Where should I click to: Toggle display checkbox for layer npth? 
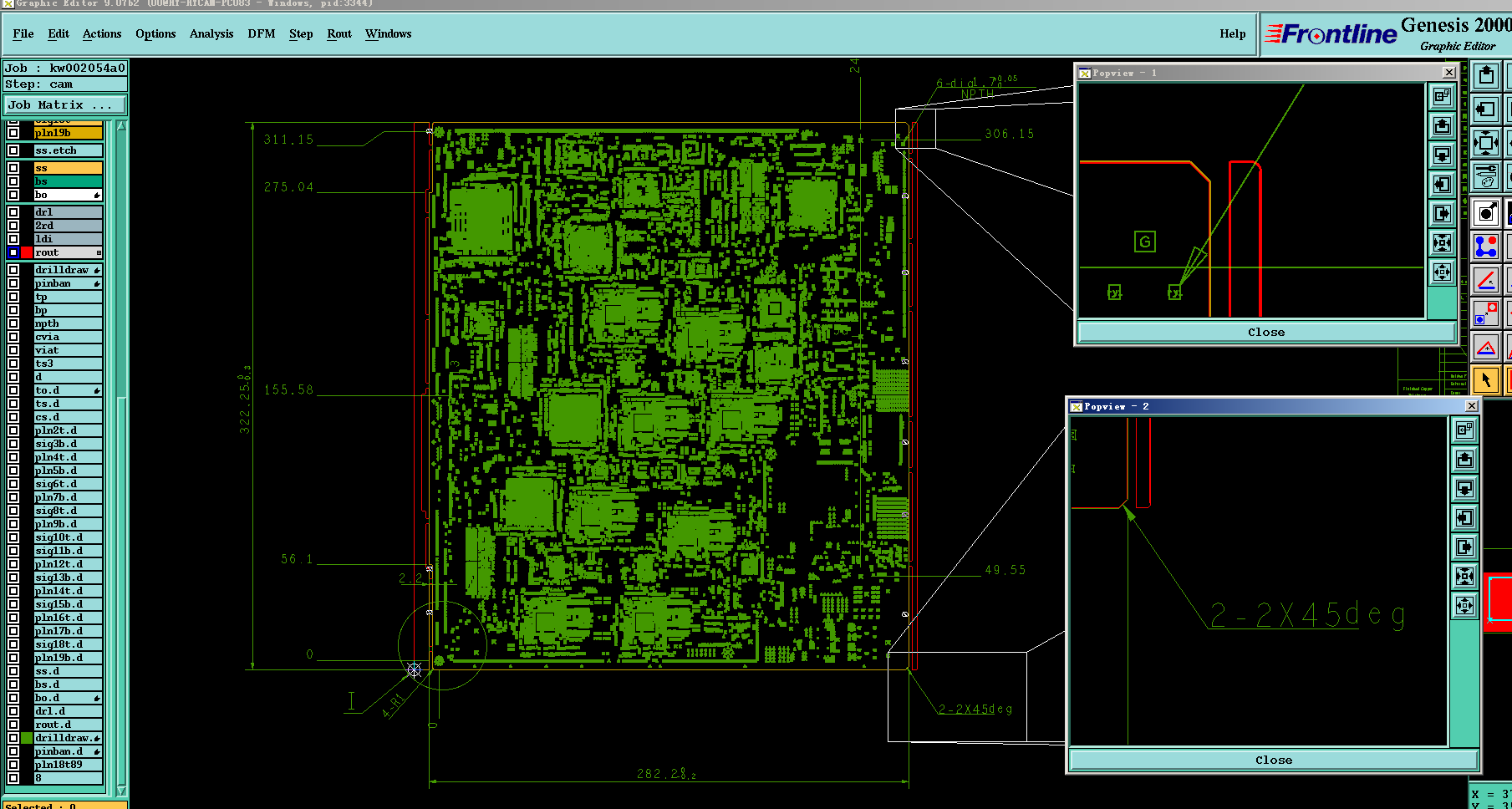(x=13, y=323)
